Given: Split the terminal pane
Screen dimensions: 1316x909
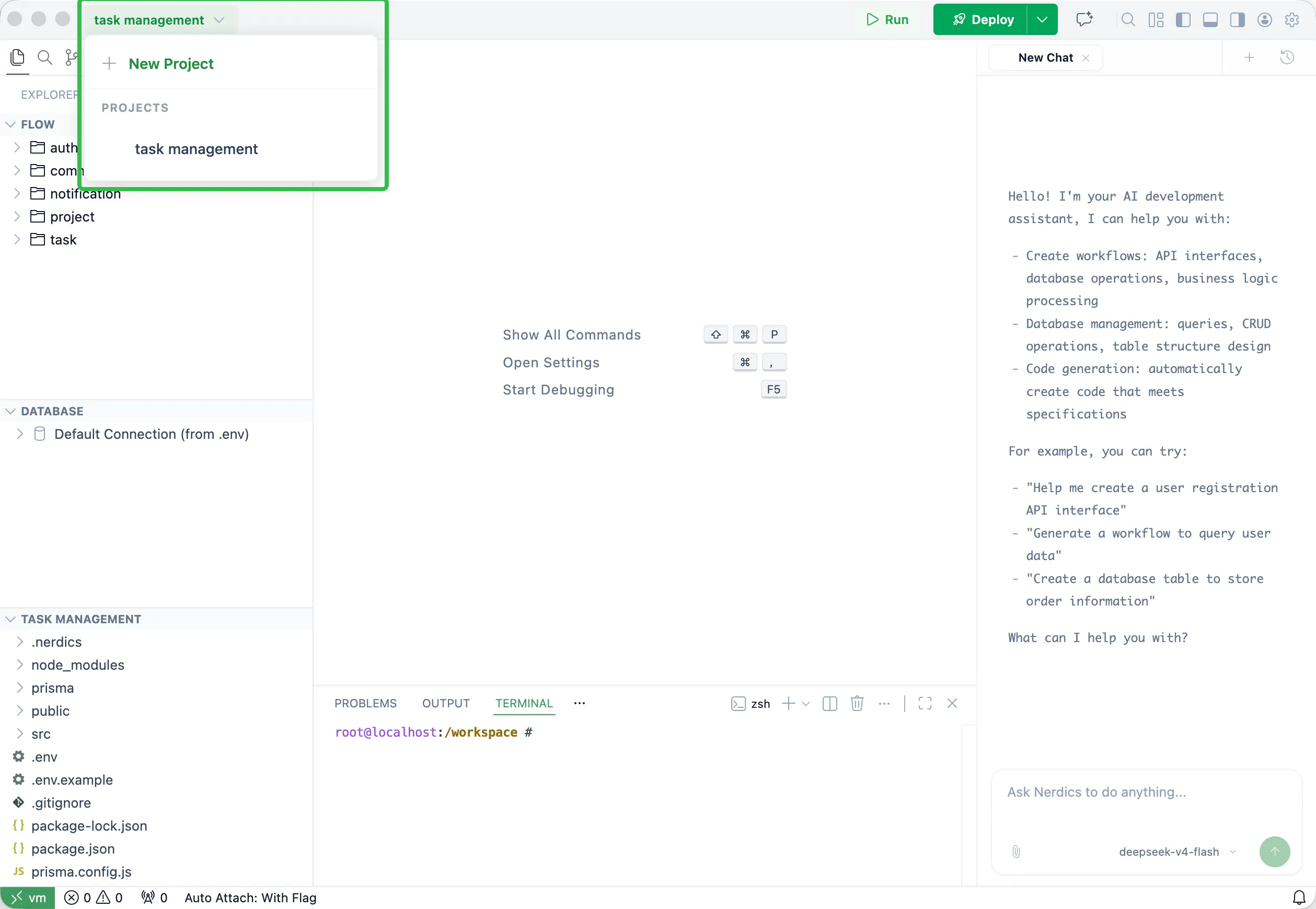Looking at the screenshot, I should (x=830, y=703).
